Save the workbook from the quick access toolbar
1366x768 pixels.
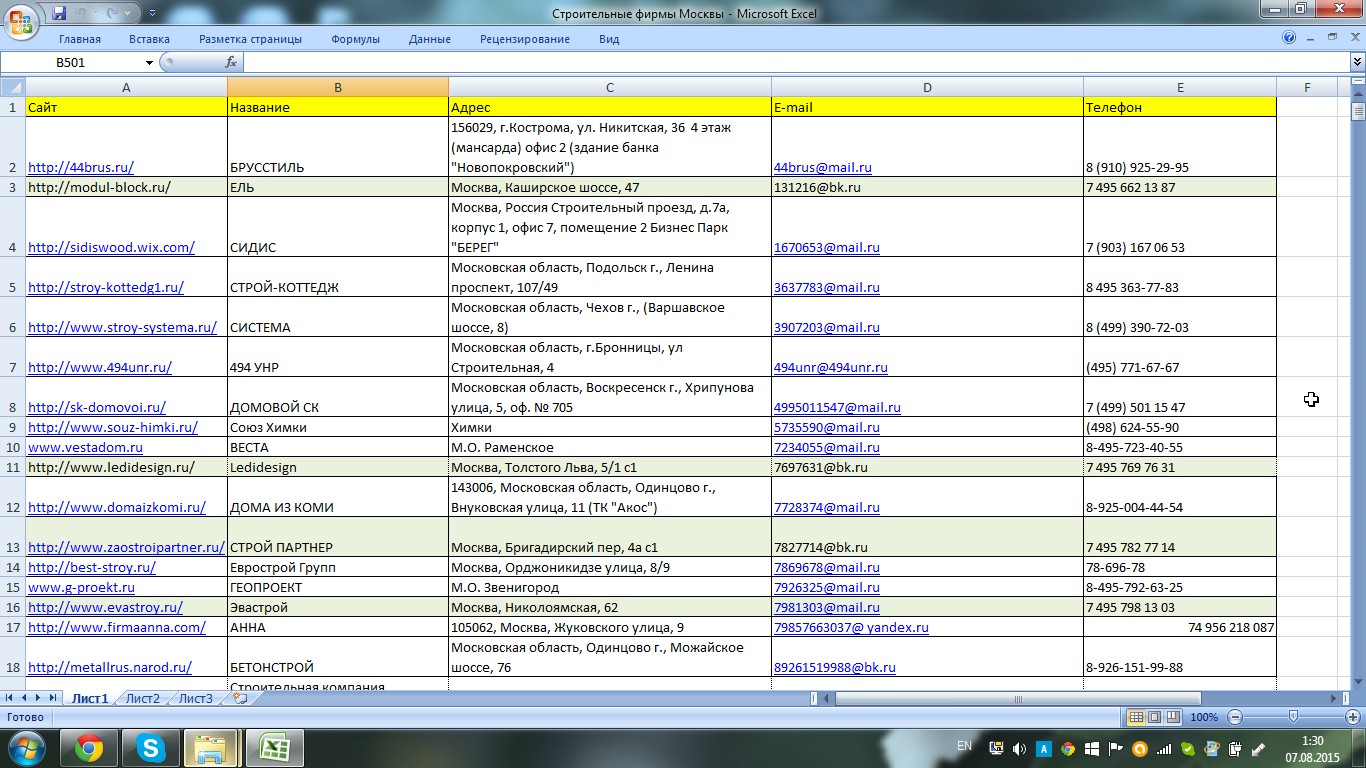[59, 14]
